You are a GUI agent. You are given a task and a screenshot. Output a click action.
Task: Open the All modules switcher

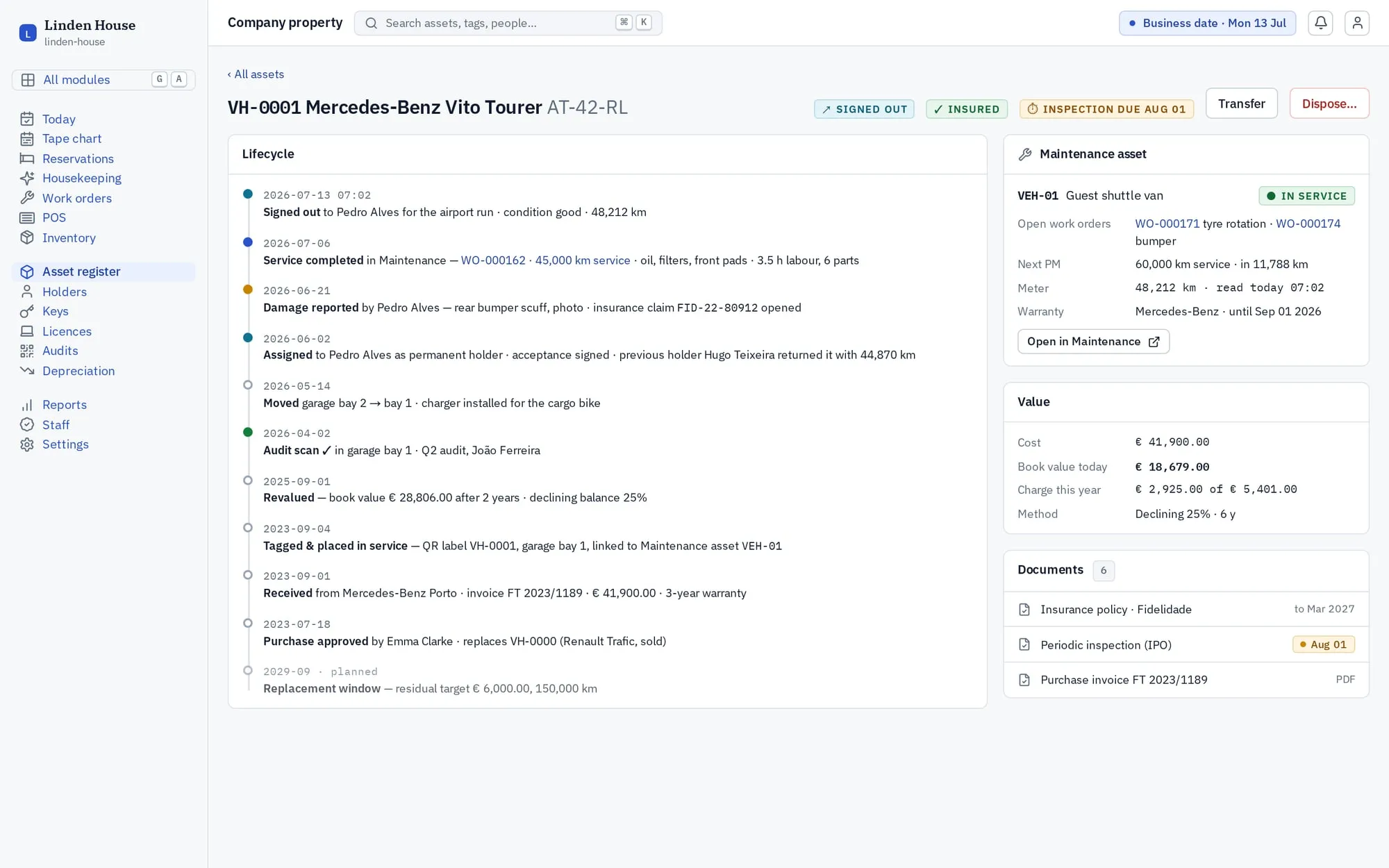(x=103, y=80)
